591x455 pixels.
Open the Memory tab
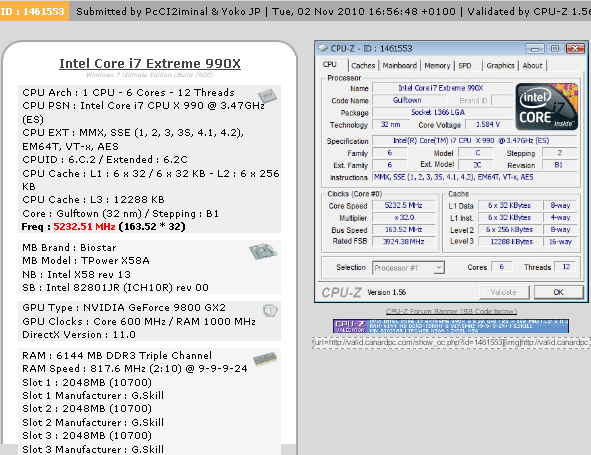pyautogui.click(x=437, y=66)
